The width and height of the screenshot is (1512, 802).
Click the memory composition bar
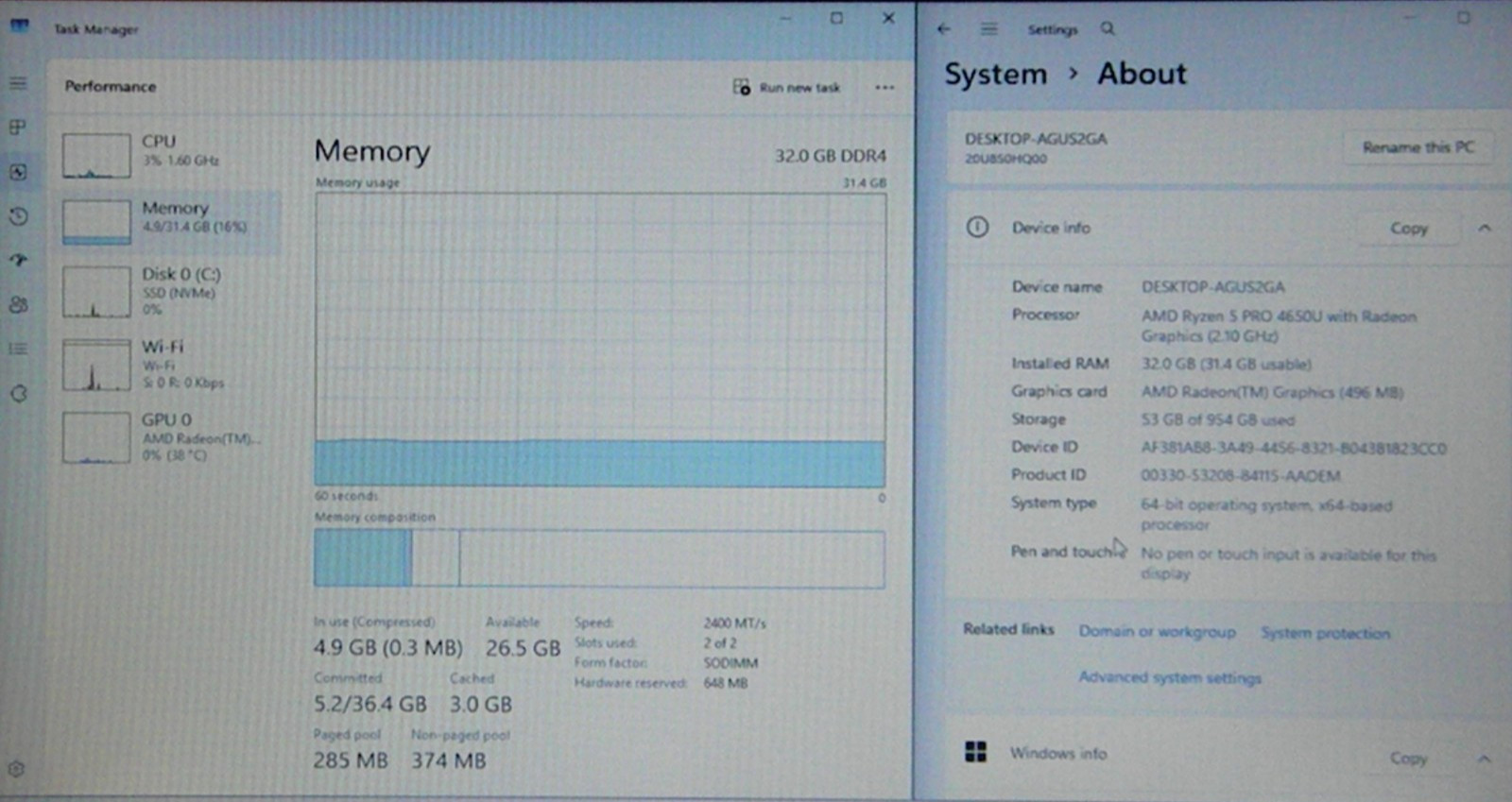pyautogui.click(x=600, y=558)
